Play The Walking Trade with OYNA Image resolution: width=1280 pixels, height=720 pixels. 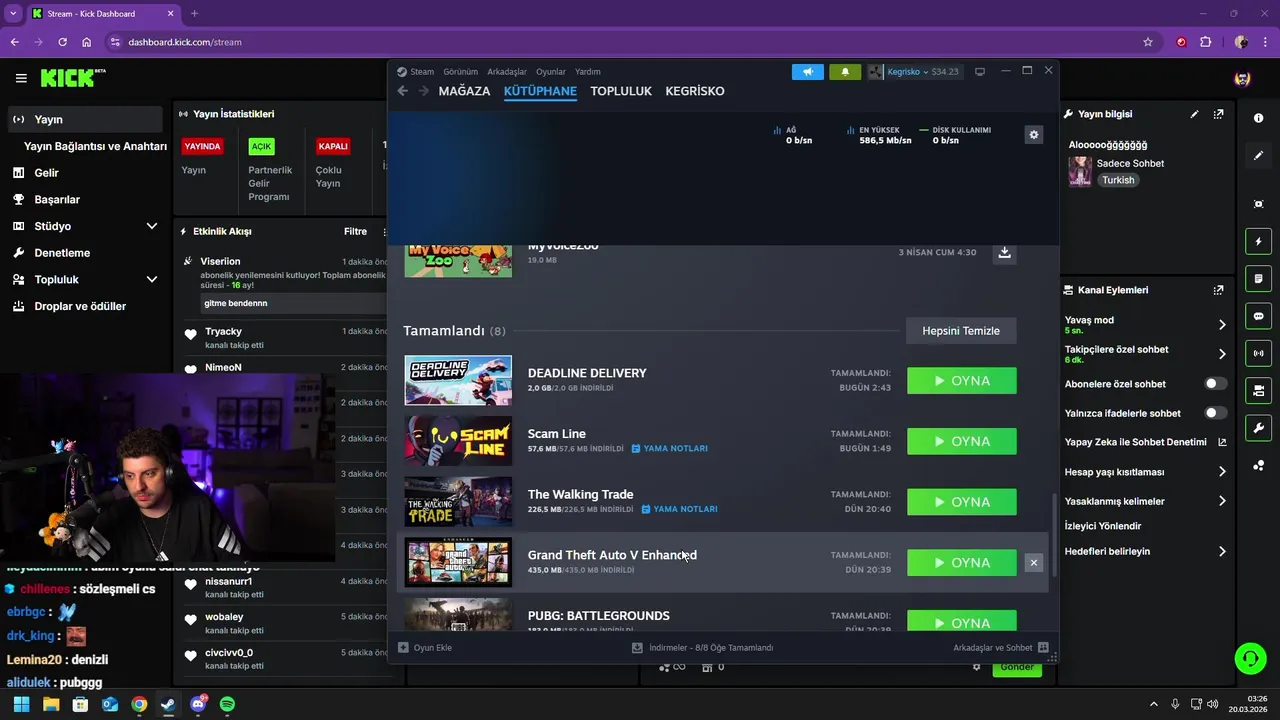pyautogui.click(x=961, y=502)
